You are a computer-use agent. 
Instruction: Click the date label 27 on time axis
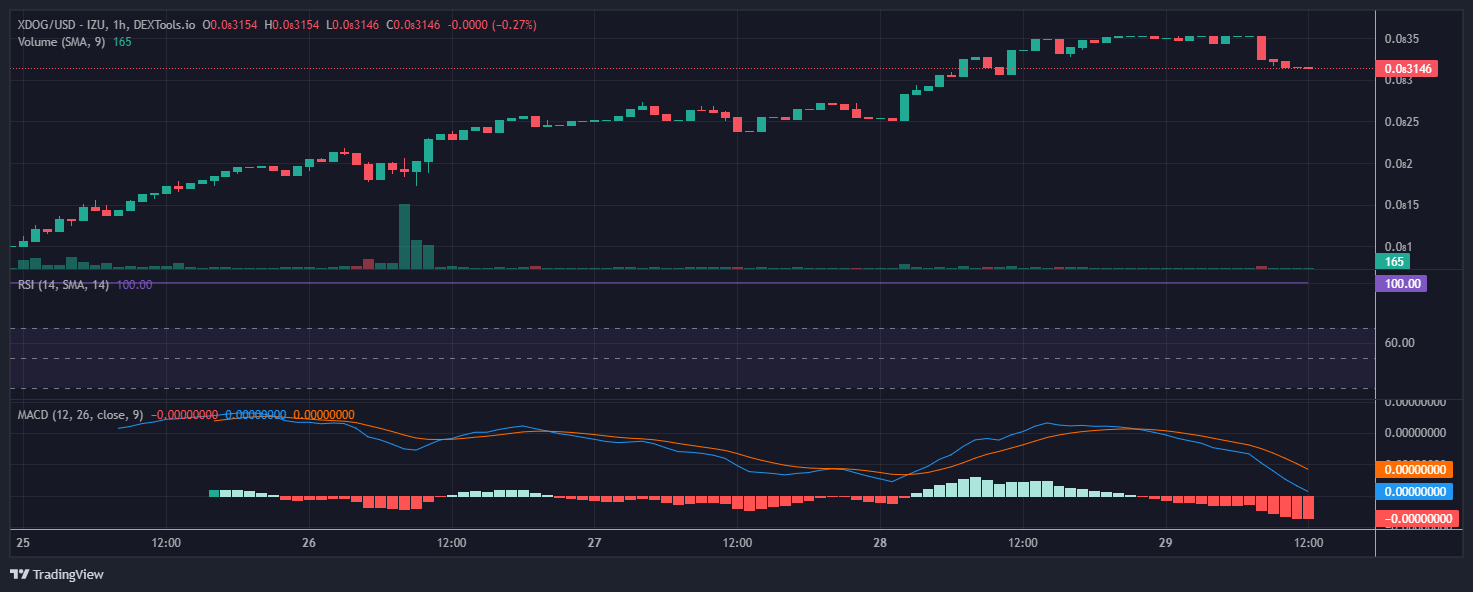594,543
